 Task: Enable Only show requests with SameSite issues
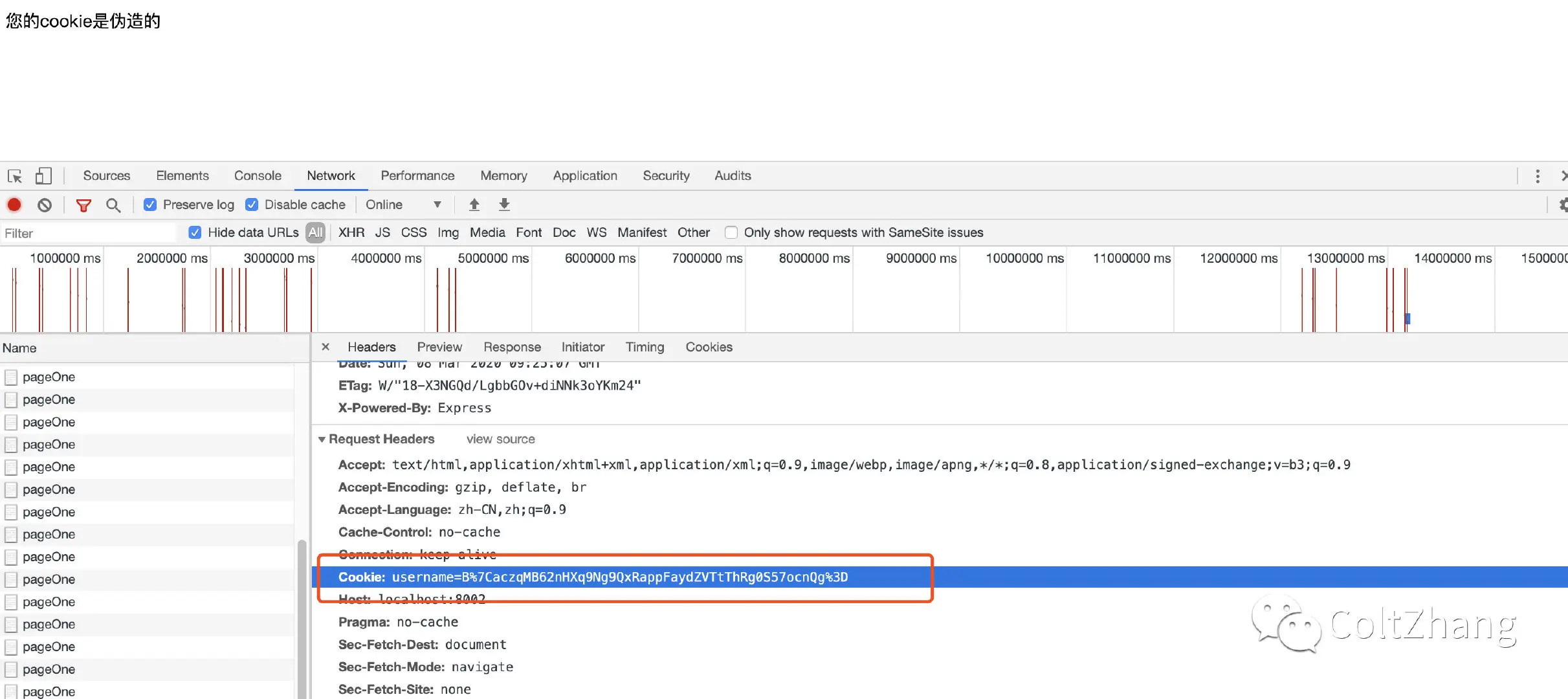(731, 232)
